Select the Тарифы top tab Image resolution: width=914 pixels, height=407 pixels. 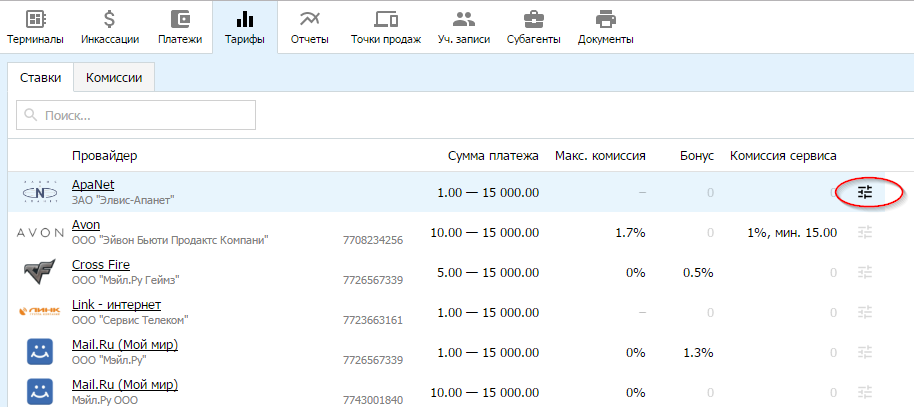coord(245,27)
